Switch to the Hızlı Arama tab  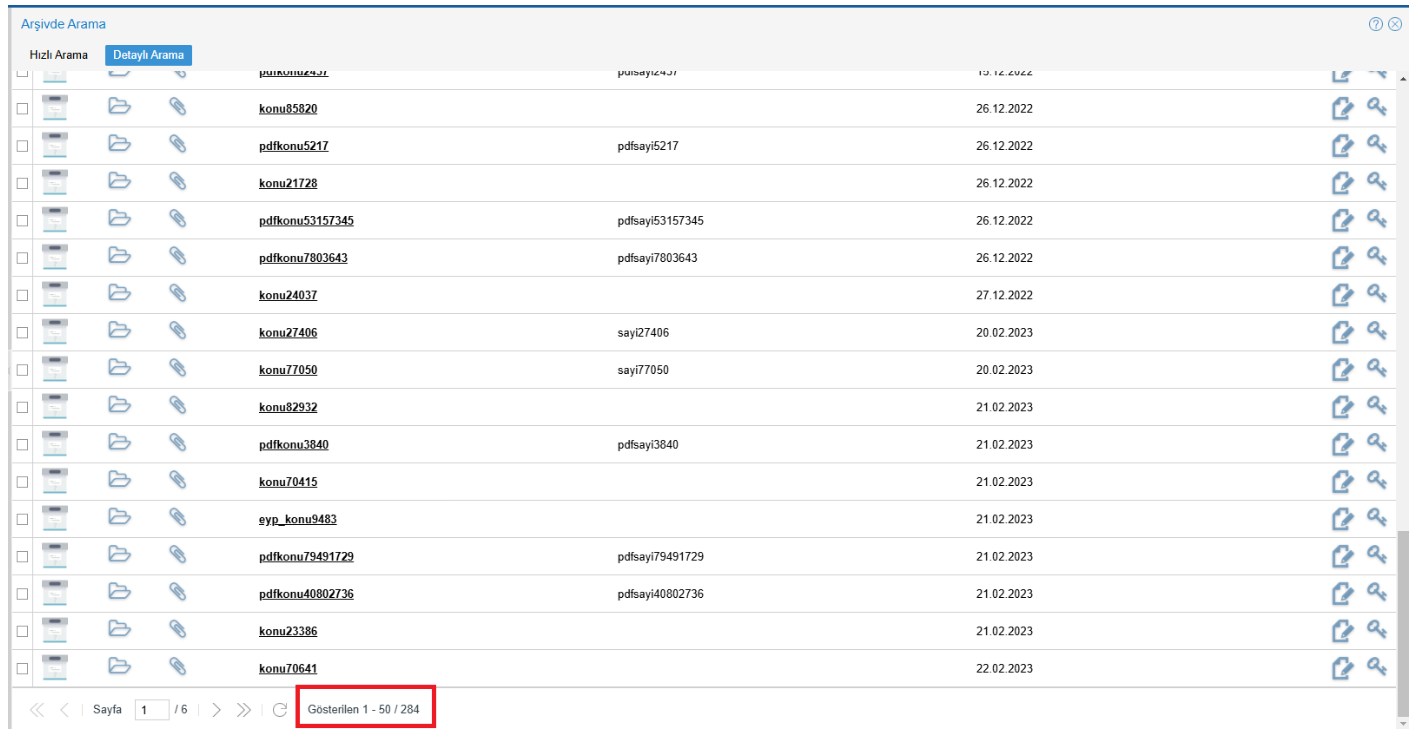59,55
